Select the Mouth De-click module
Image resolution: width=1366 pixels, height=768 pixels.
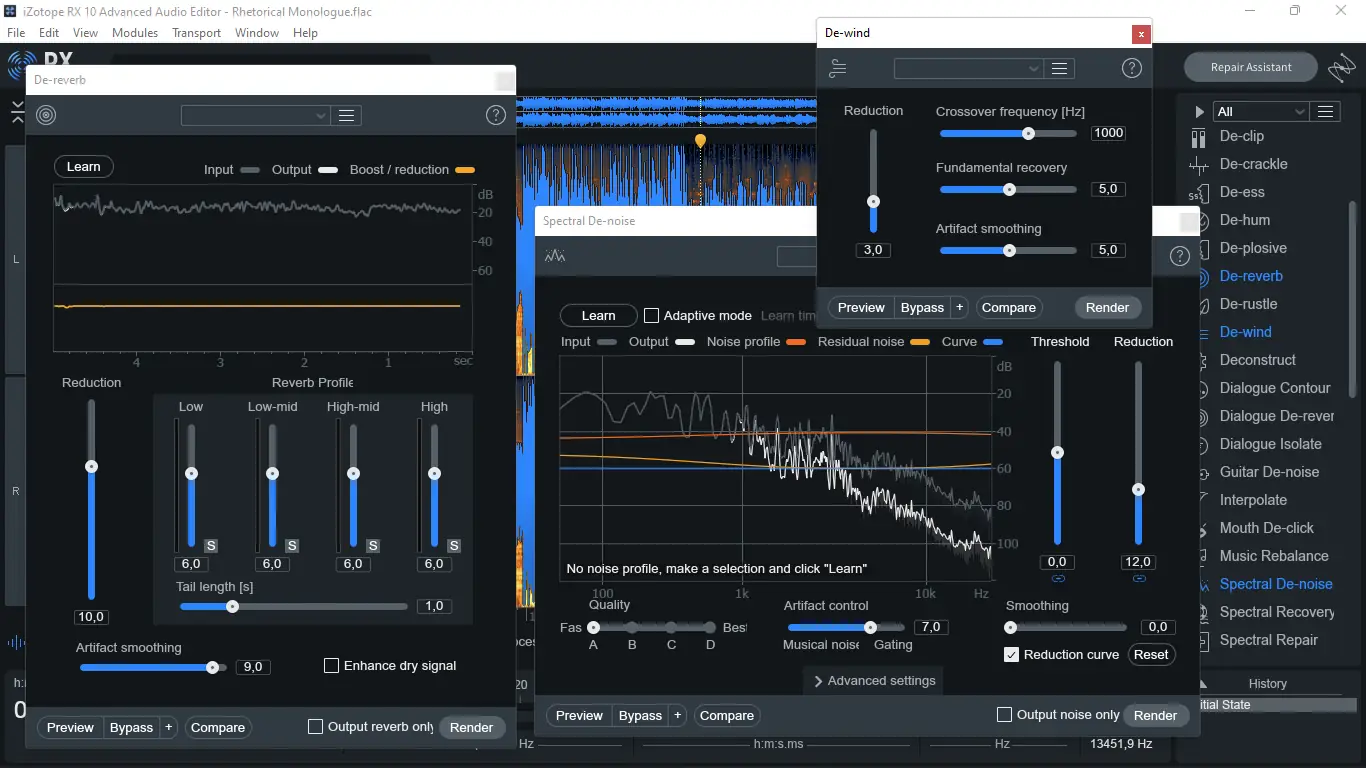coord(1266,528)
